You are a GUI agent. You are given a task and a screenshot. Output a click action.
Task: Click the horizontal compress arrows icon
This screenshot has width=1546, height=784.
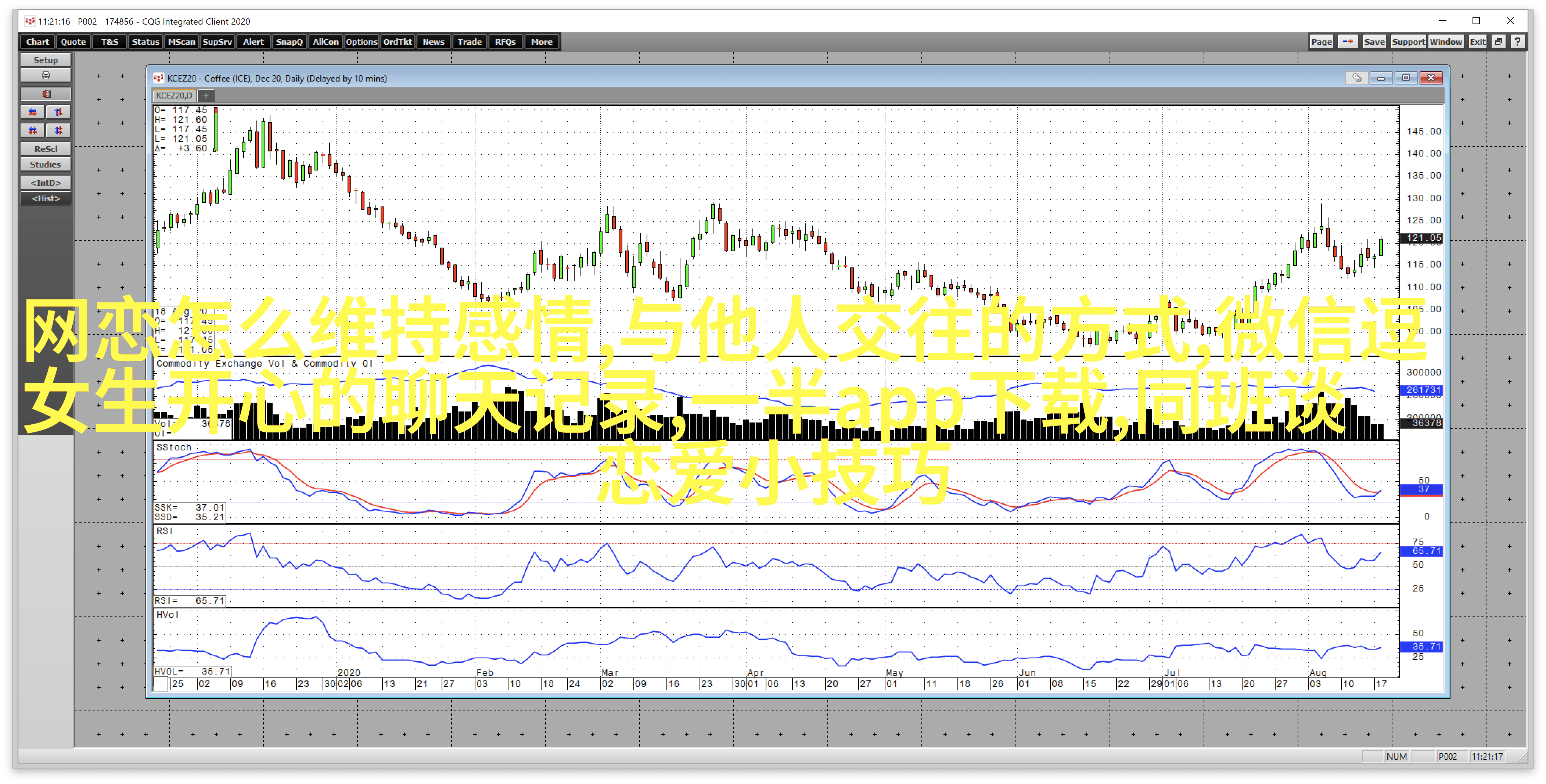click(33, 130)
